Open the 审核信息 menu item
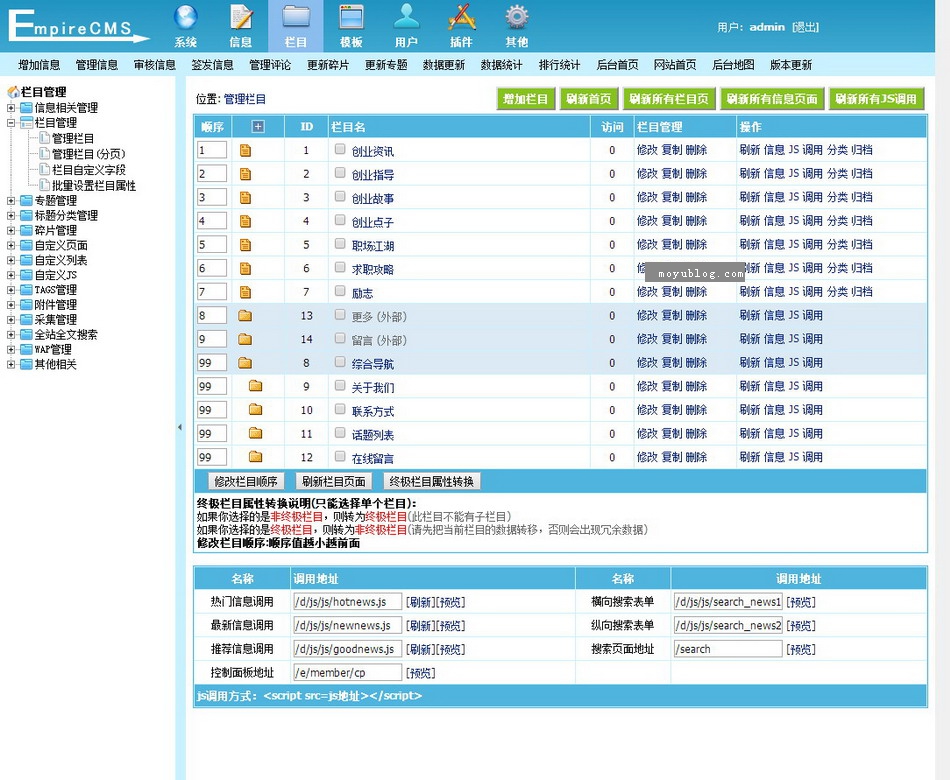 click(x=154, y=65)
